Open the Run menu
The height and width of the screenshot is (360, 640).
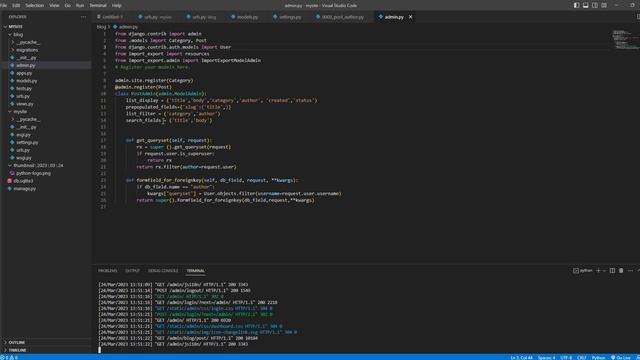tap(80, 5)
